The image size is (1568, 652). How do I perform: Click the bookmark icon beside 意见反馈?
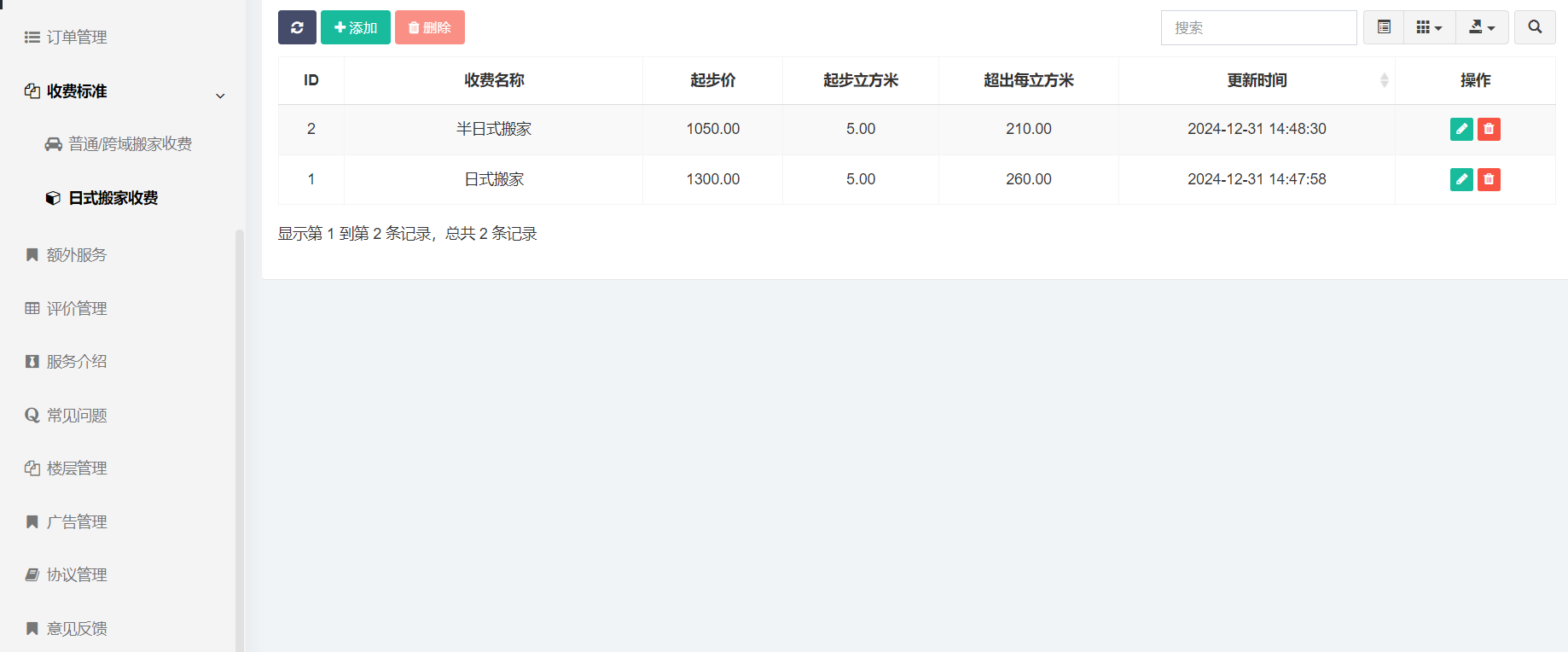coord(32,628)
